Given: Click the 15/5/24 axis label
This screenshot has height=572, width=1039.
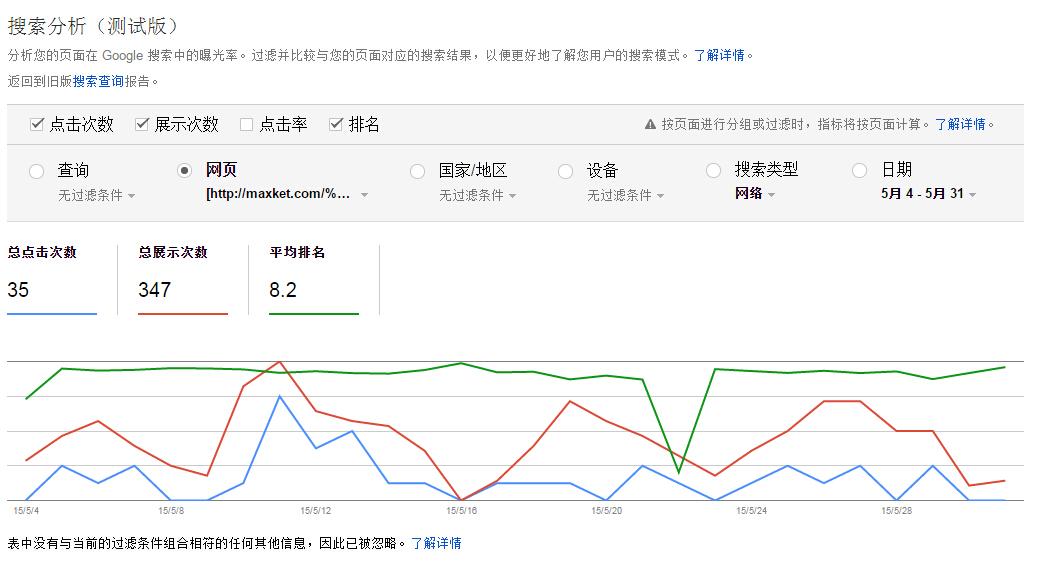Looking at the screenshot, I should point(751,511).
